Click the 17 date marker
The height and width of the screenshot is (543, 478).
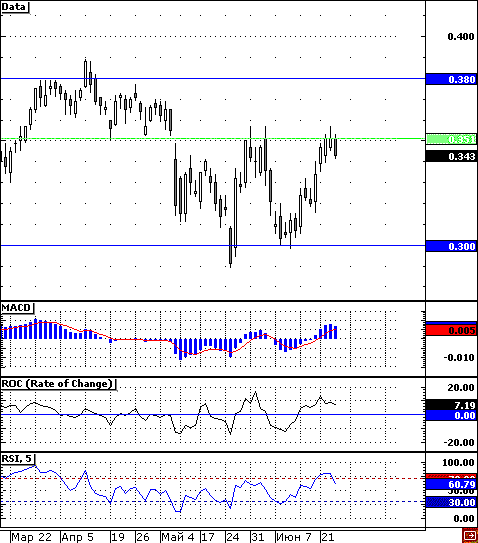(x=208, y=537)
